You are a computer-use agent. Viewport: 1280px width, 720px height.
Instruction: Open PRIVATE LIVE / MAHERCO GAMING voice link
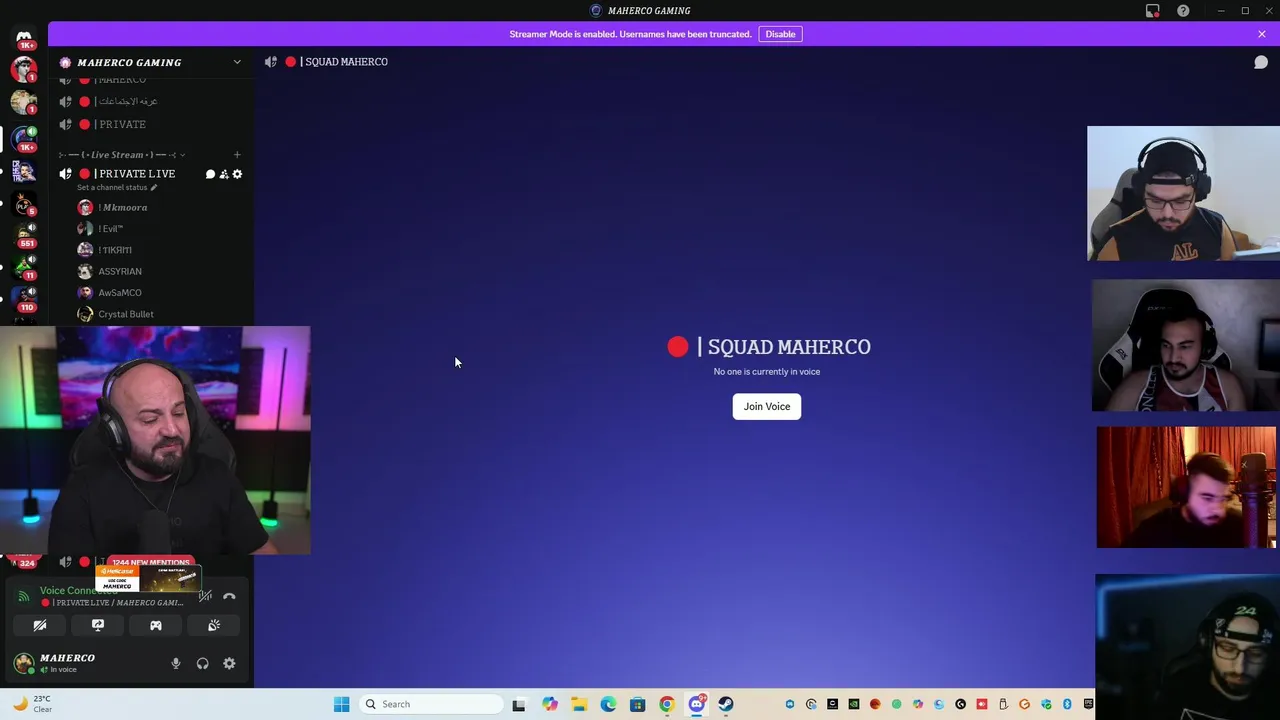coord(112,603)
